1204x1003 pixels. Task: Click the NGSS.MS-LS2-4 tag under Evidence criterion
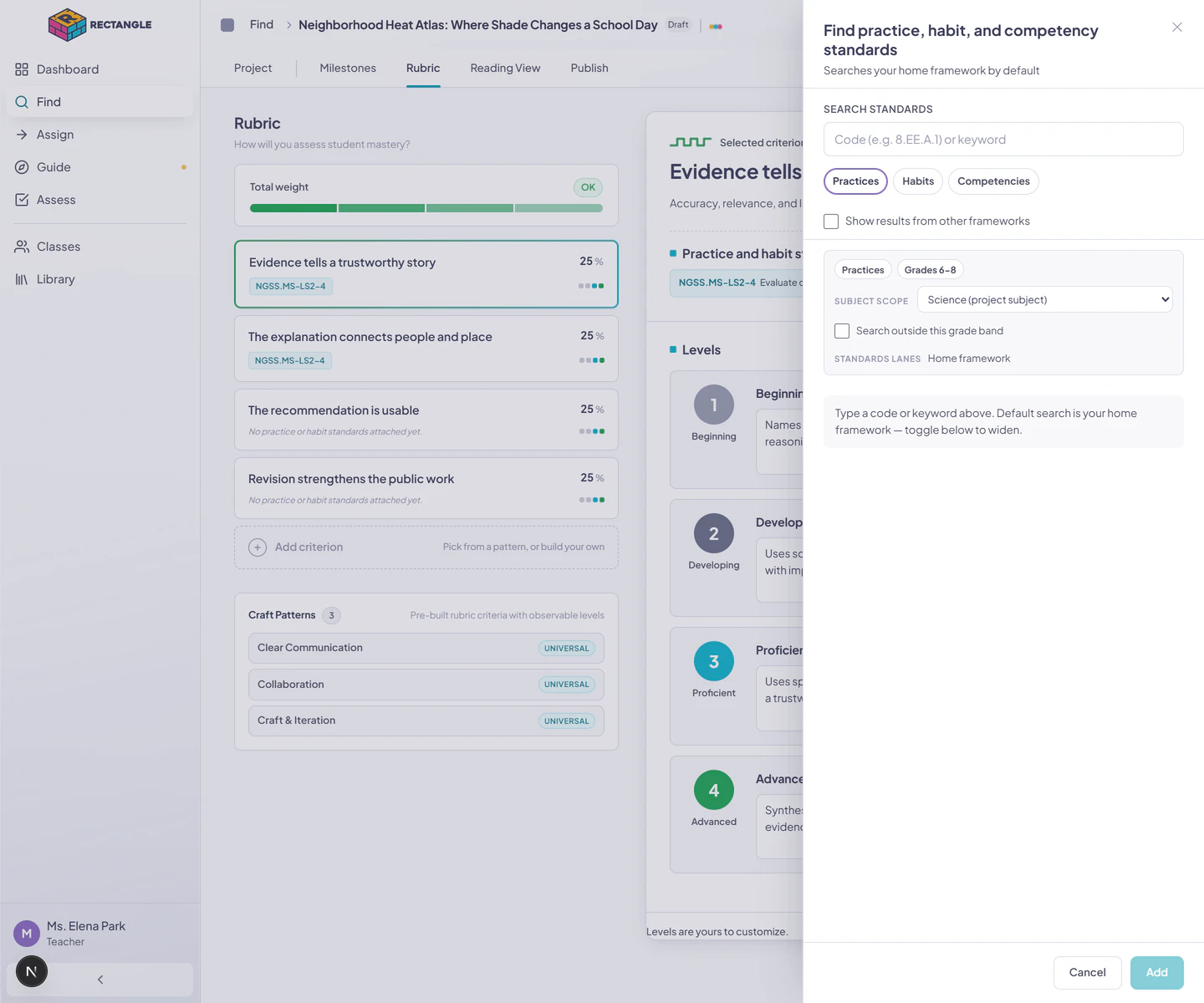click(x=291, y=287)
